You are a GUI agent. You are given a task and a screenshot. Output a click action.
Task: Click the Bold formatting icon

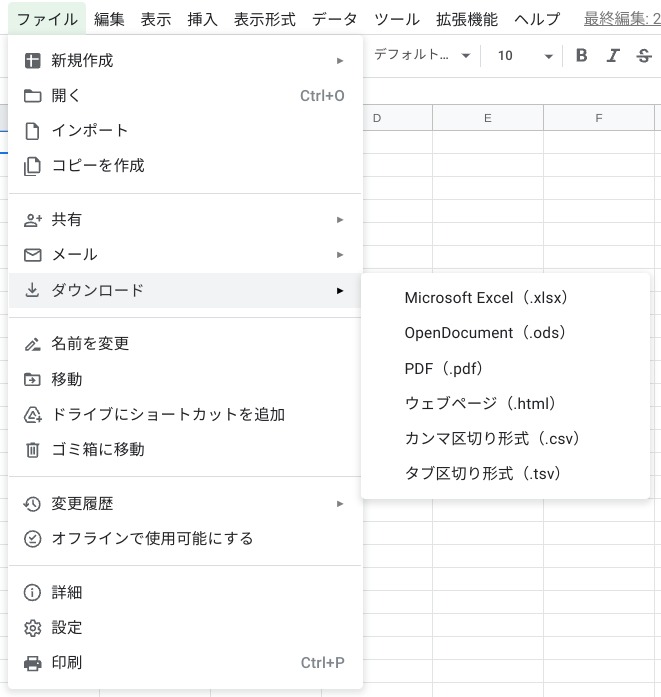click(582, 56)
